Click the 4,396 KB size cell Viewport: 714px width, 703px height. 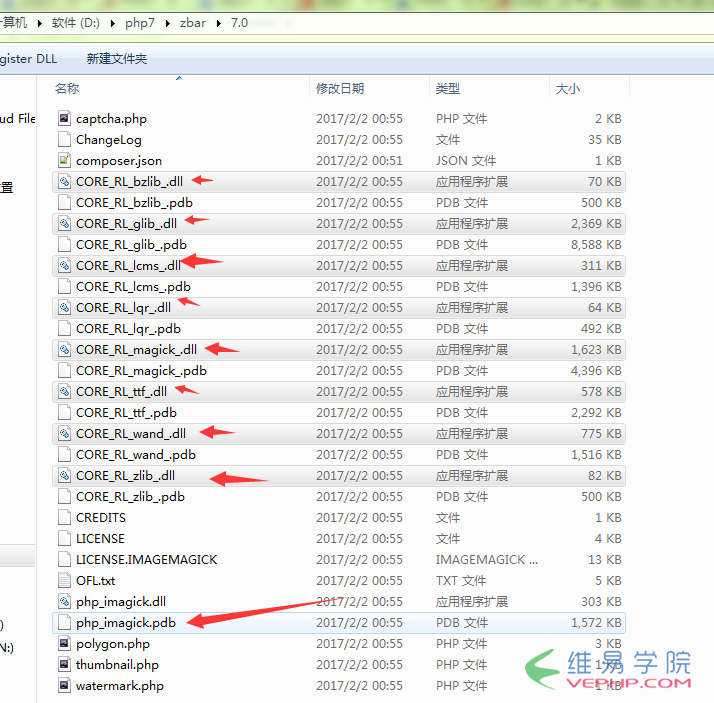[x=596, y=371]
